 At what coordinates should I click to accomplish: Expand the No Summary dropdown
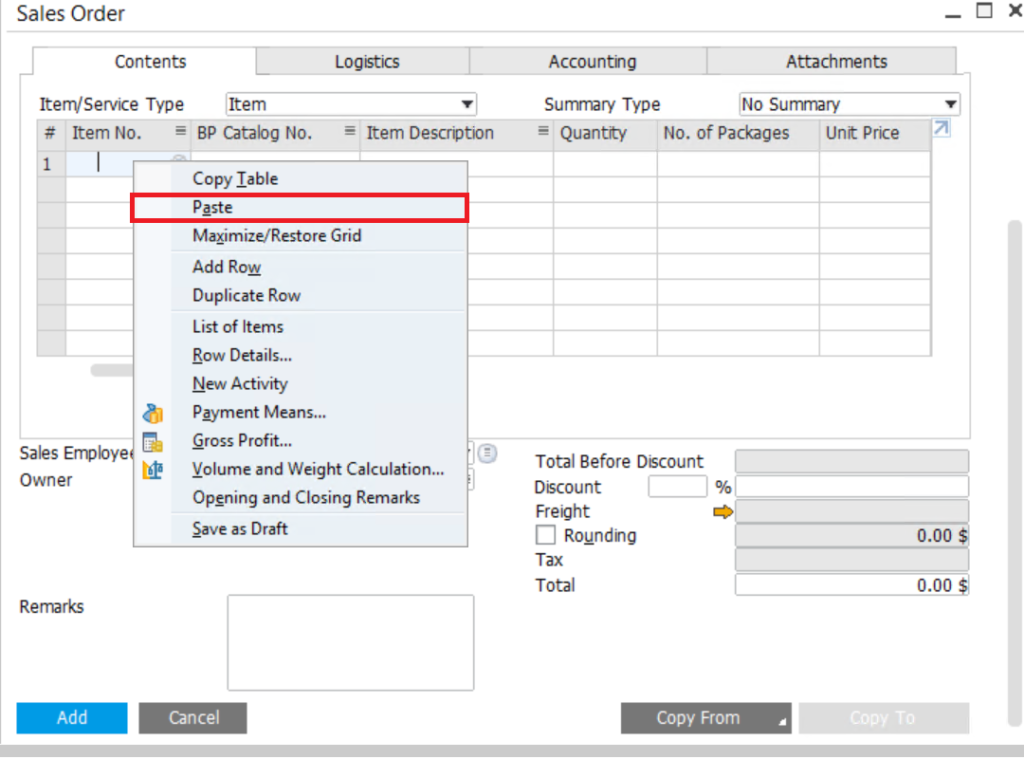[x=948, y=104]
